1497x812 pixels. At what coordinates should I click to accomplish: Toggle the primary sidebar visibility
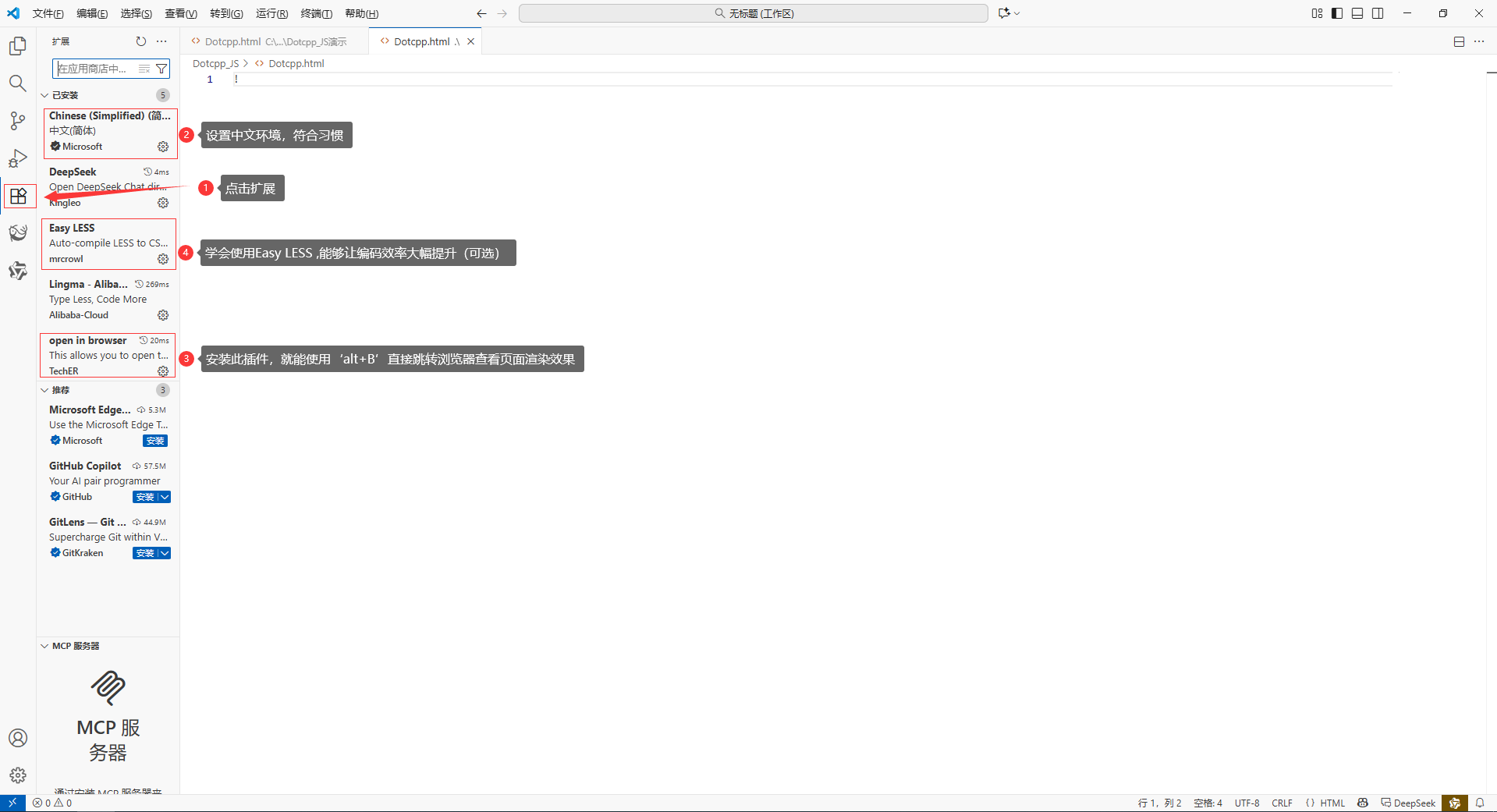pyautogui.click(x=1337, y=13)
